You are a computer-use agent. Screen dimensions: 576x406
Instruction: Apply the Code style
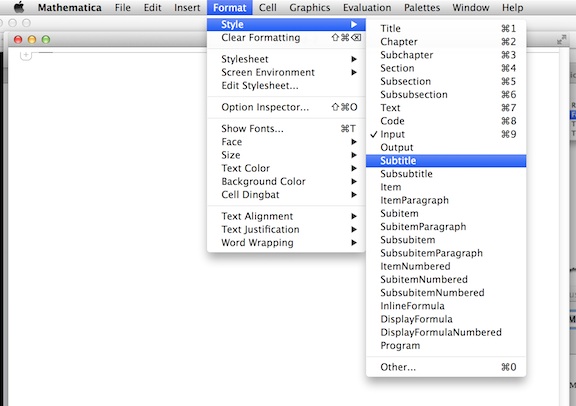click(446, 121)
